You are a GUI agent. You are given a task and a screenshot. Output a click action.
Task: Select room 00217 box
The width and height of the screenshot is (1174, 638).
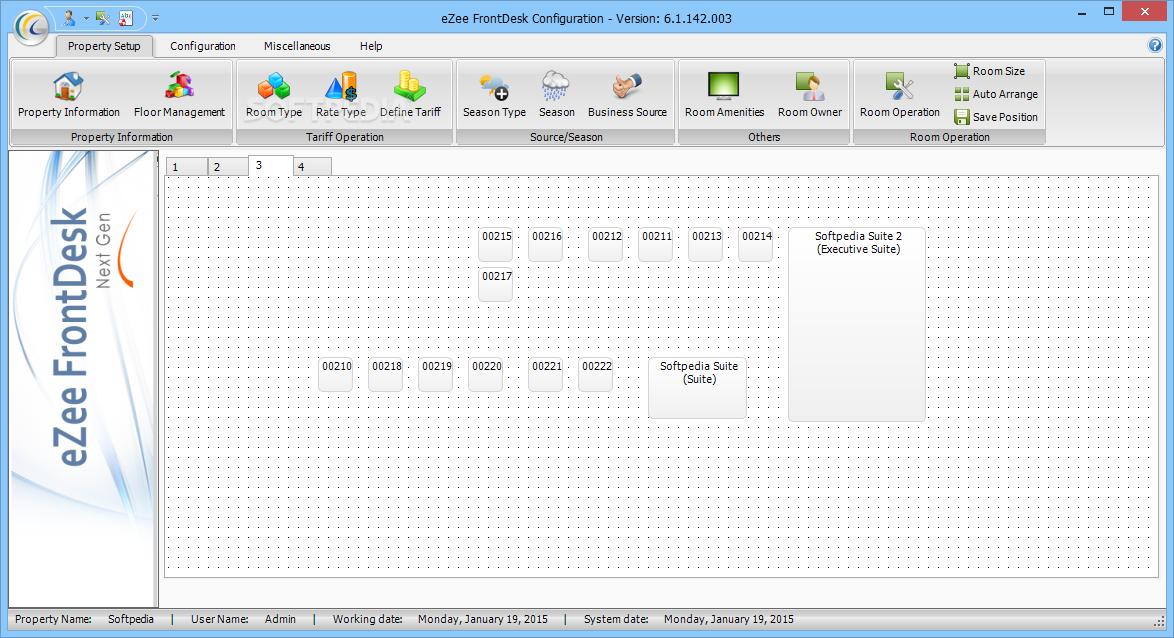[496, 285]
